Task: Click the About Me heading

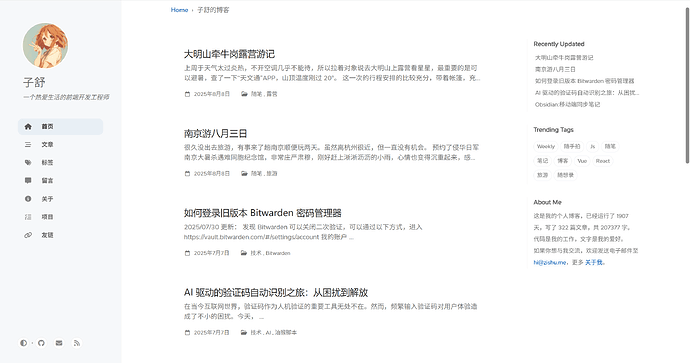Action: (x=547, y=202)
